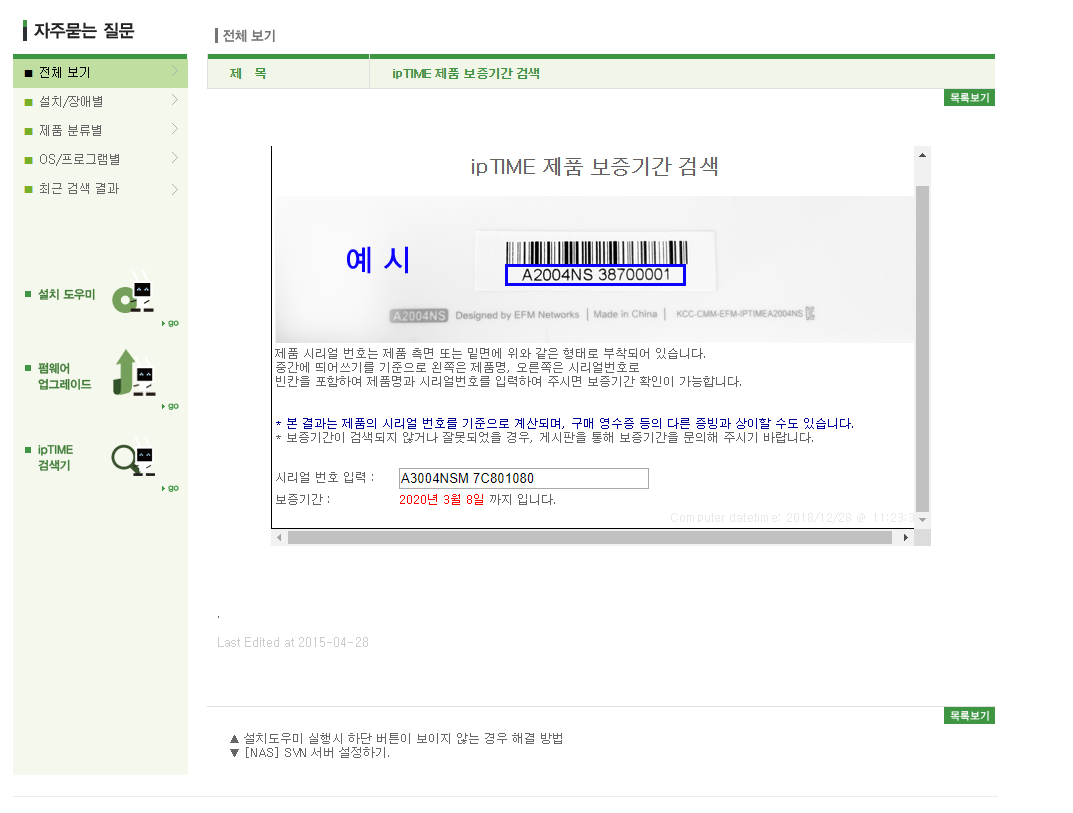Expand chevron next to 제품 분류별
The width and height of the screenshot is (1073, 813).
click(175, 129)
